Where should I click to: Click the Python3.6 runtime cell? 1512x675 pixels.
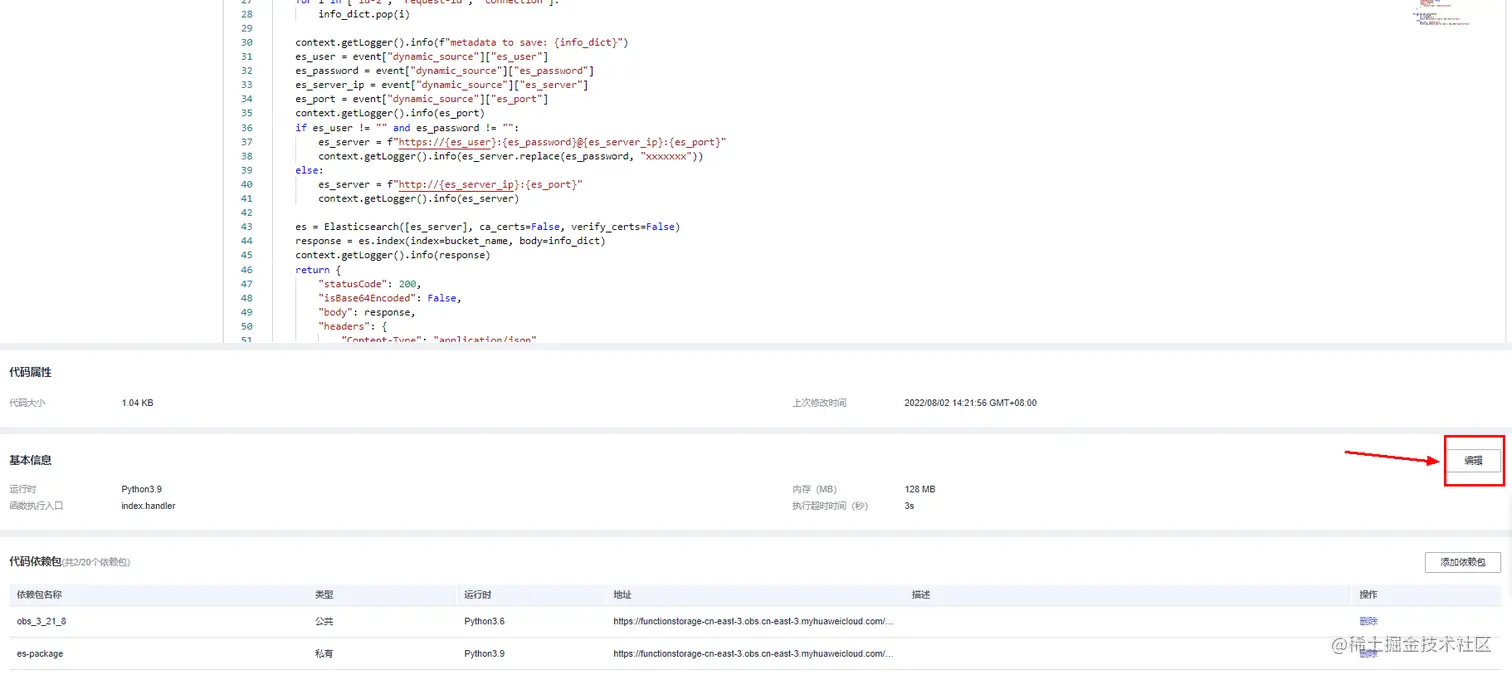[x=484, y=622]
